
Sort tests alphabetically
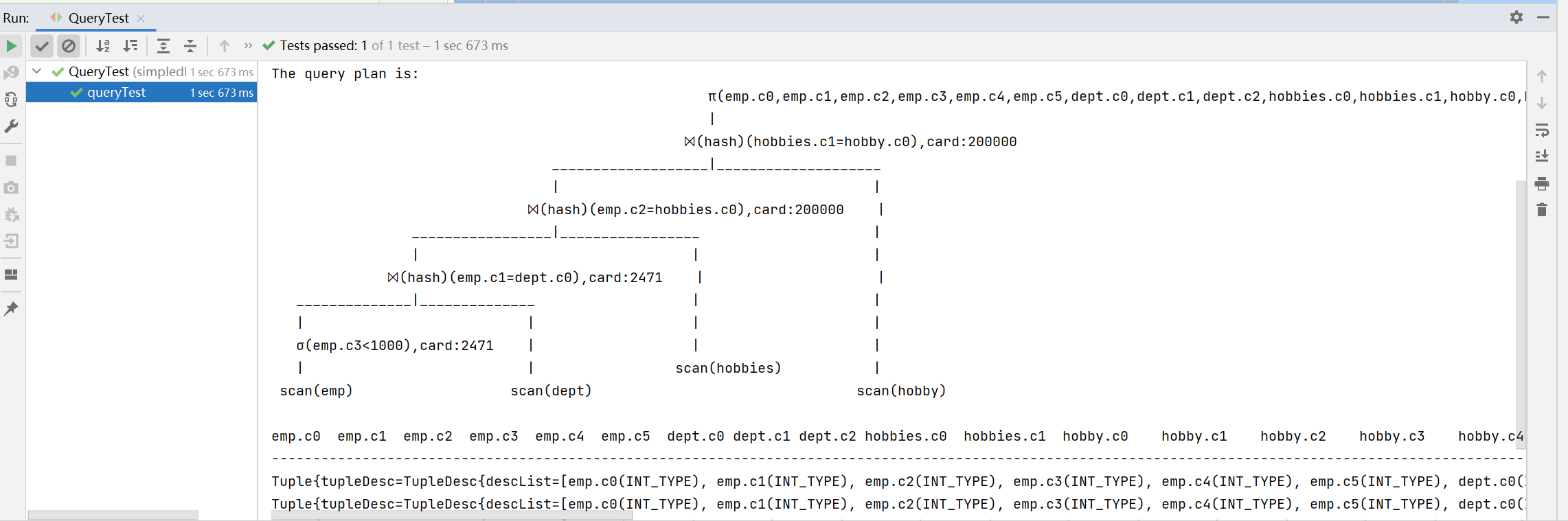[x=103, y=46]
